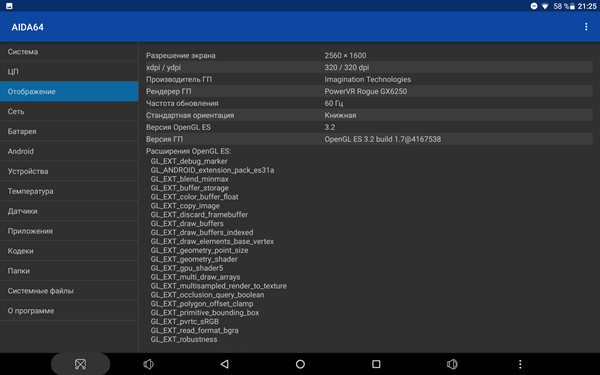This screenshot has width=600, height=375.
Task: Open the navigation bar three-dot menu
Action: [520, 364]
